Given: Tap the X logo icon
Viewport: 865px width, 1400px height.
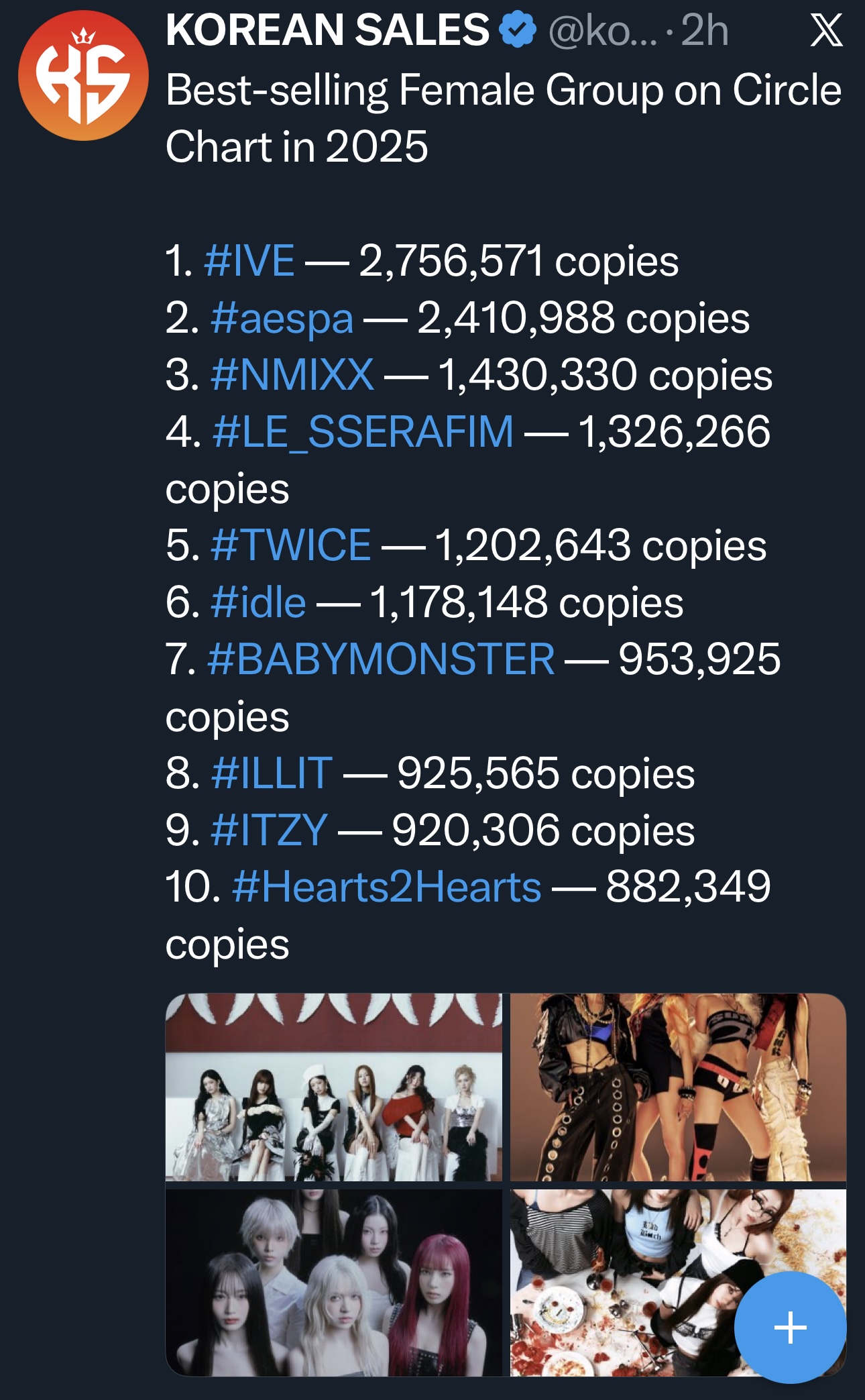Looking at the screenshot, I should 825,31.
